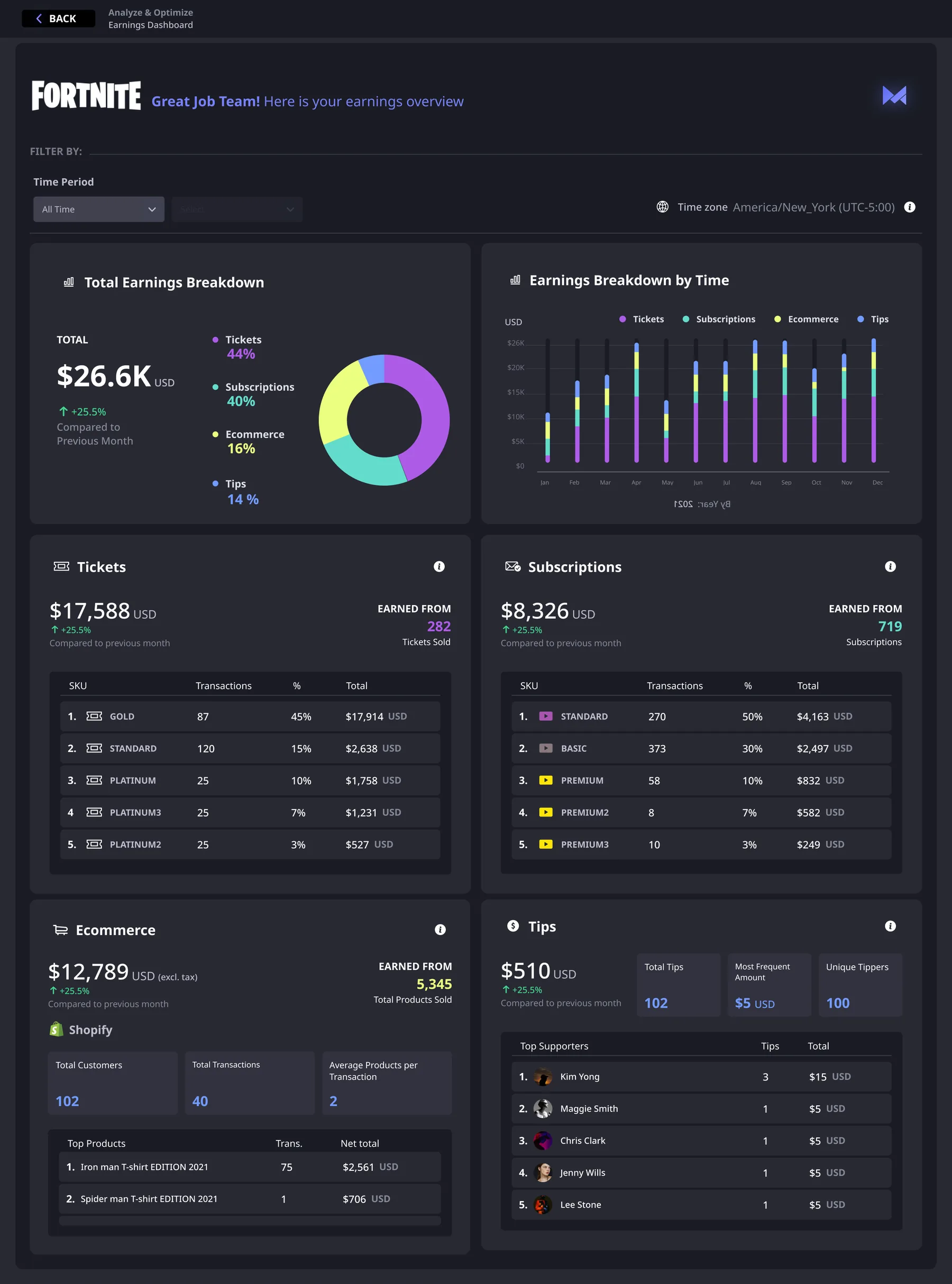
Task: Click Maggie Smith's avatar
Action: coord(543,1108)
